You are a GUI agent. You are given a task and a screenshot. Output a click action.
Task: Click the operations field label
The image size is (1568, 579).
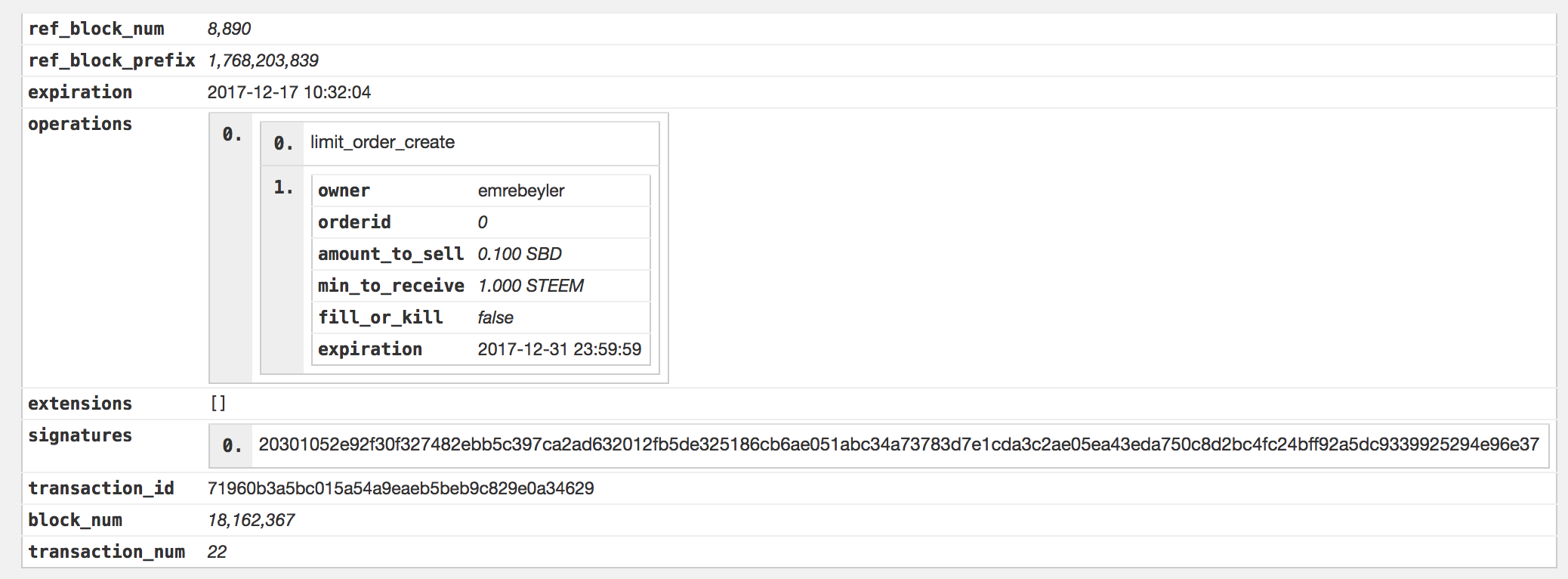[80, 124]
